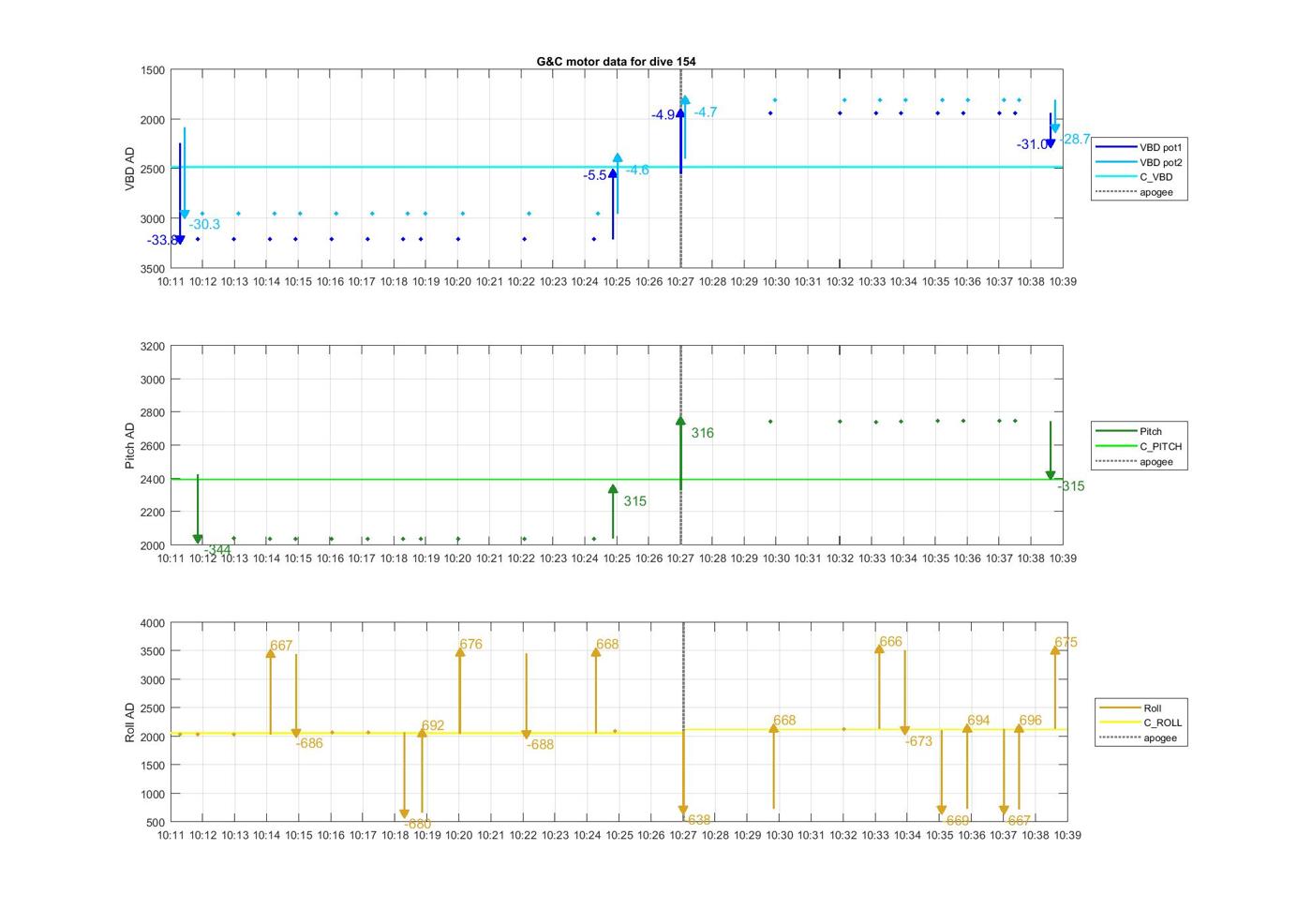The width and height of the screenshot is (1312, 924).
Task: Click the '-30.3' VBD pot2 data label
Action: (204, 224)
